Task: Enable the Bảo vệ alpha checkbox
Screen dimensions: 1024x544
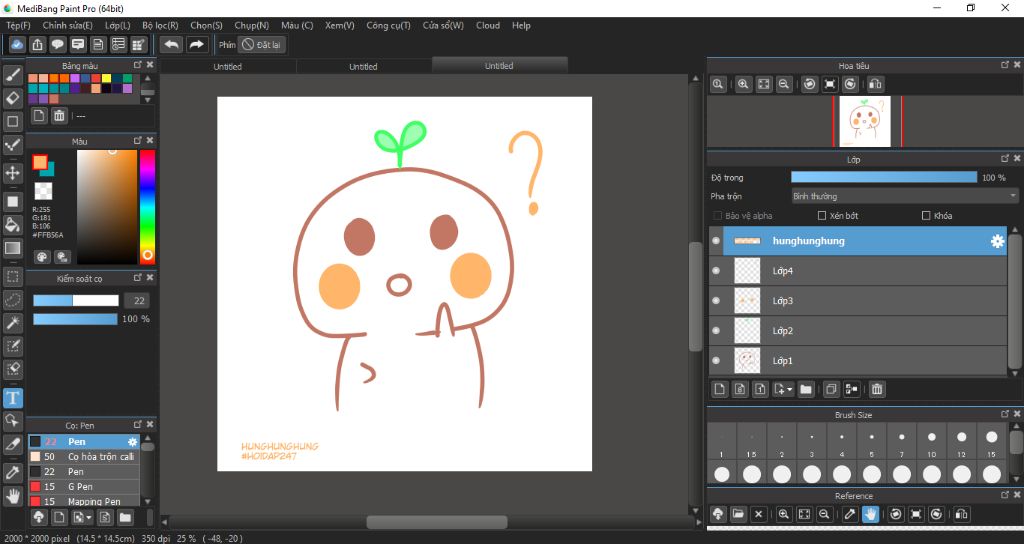Action: click(718, 216)
